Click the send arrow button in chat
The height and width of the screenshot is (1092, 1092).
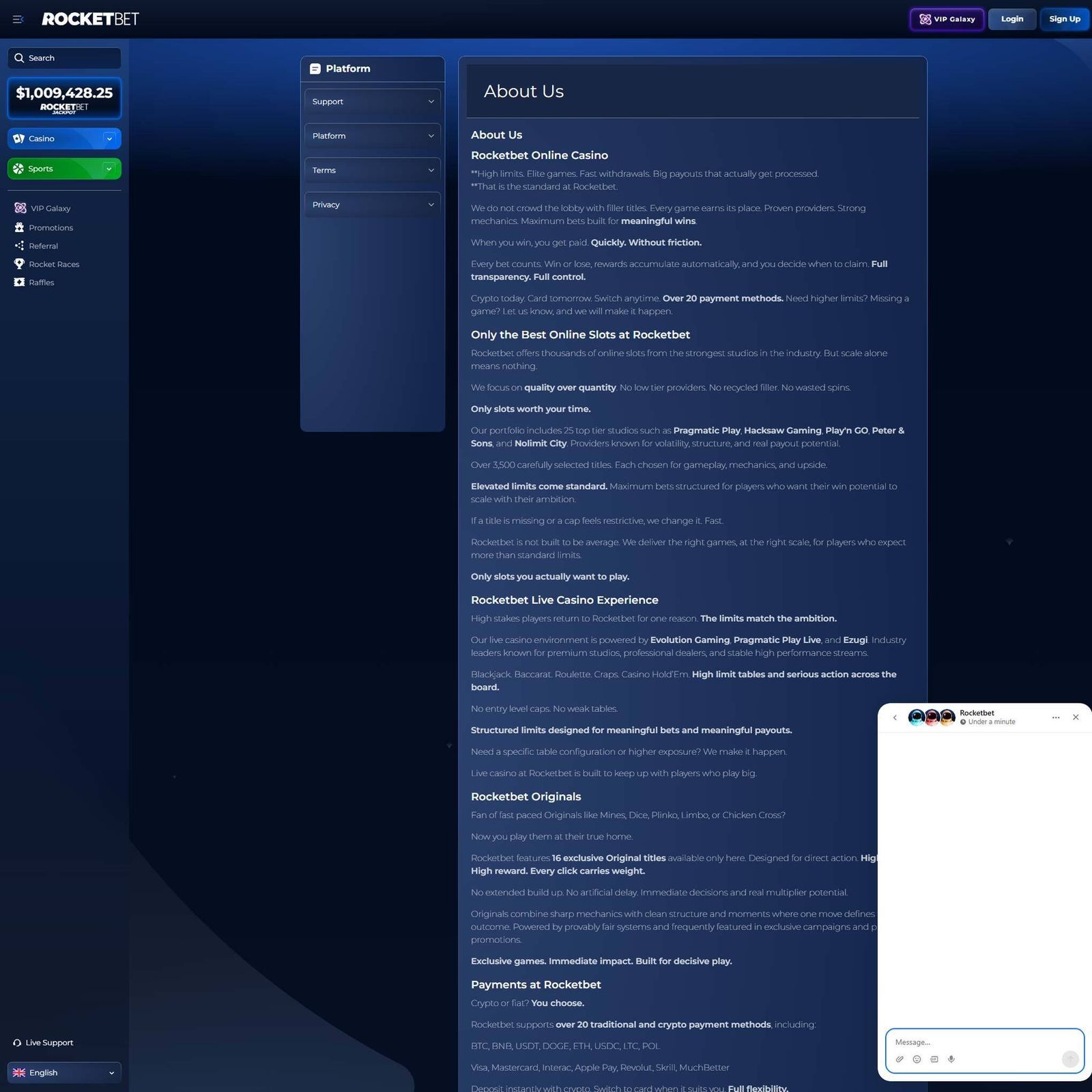[x=1070, y=1059]
